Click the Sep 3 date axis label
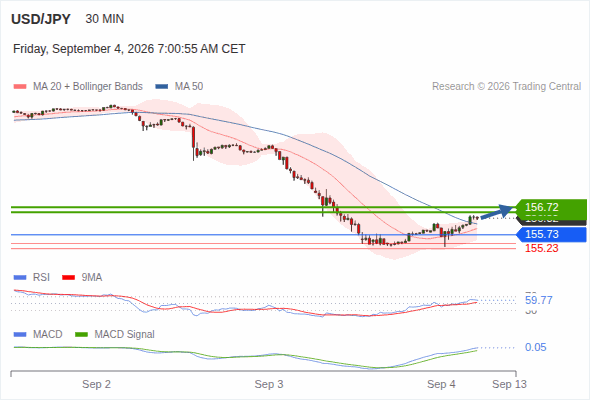The image size is (590, 400). (269, 384)
